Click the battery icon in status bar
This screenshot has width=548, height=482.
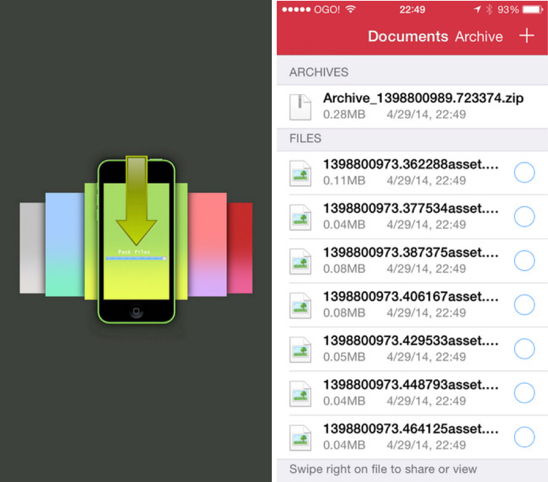point(533,9)
